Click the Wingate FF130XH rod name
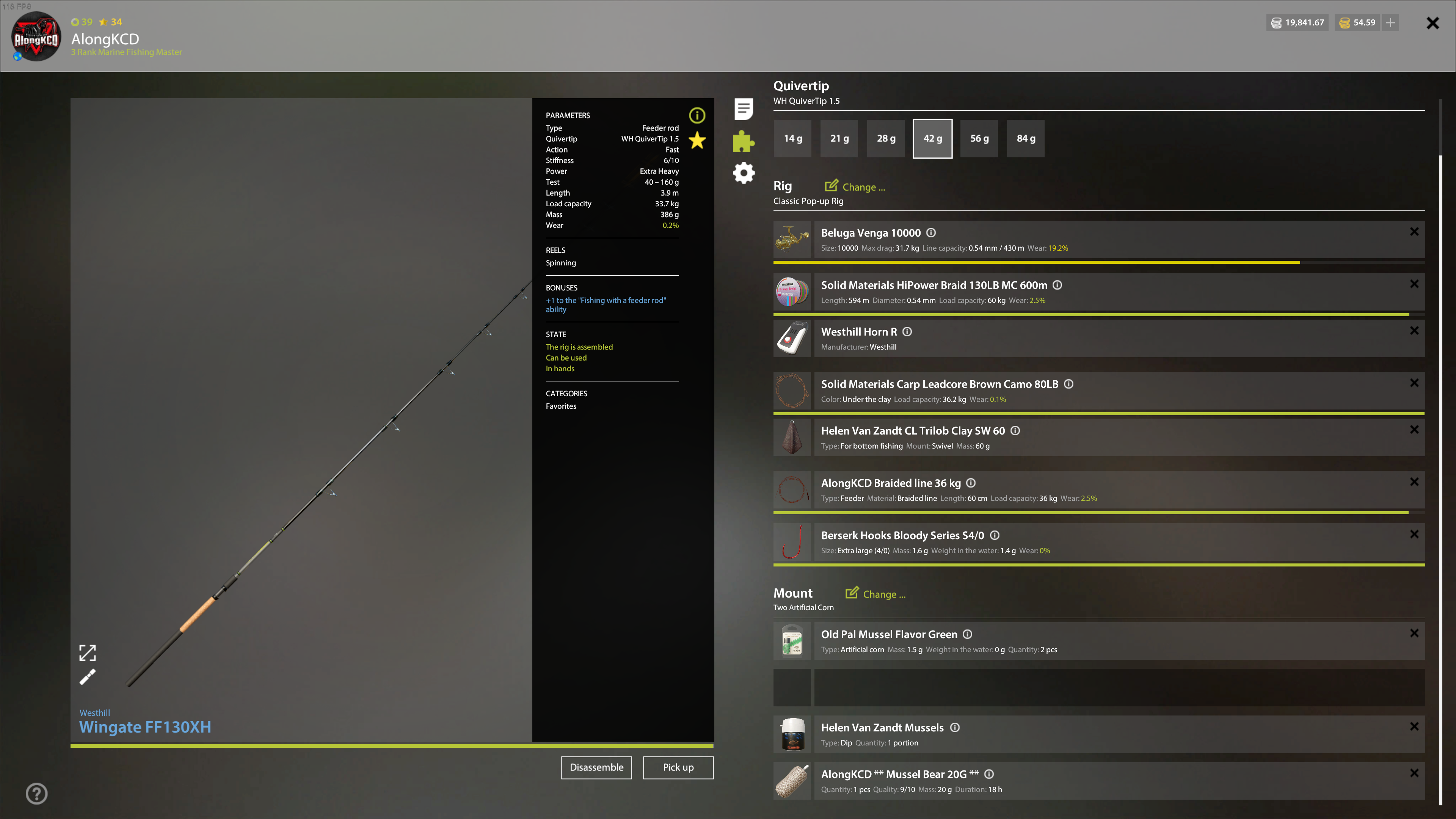Image resolution: width=1456 pixels, height=819 pixels. (x=145, y=727)
